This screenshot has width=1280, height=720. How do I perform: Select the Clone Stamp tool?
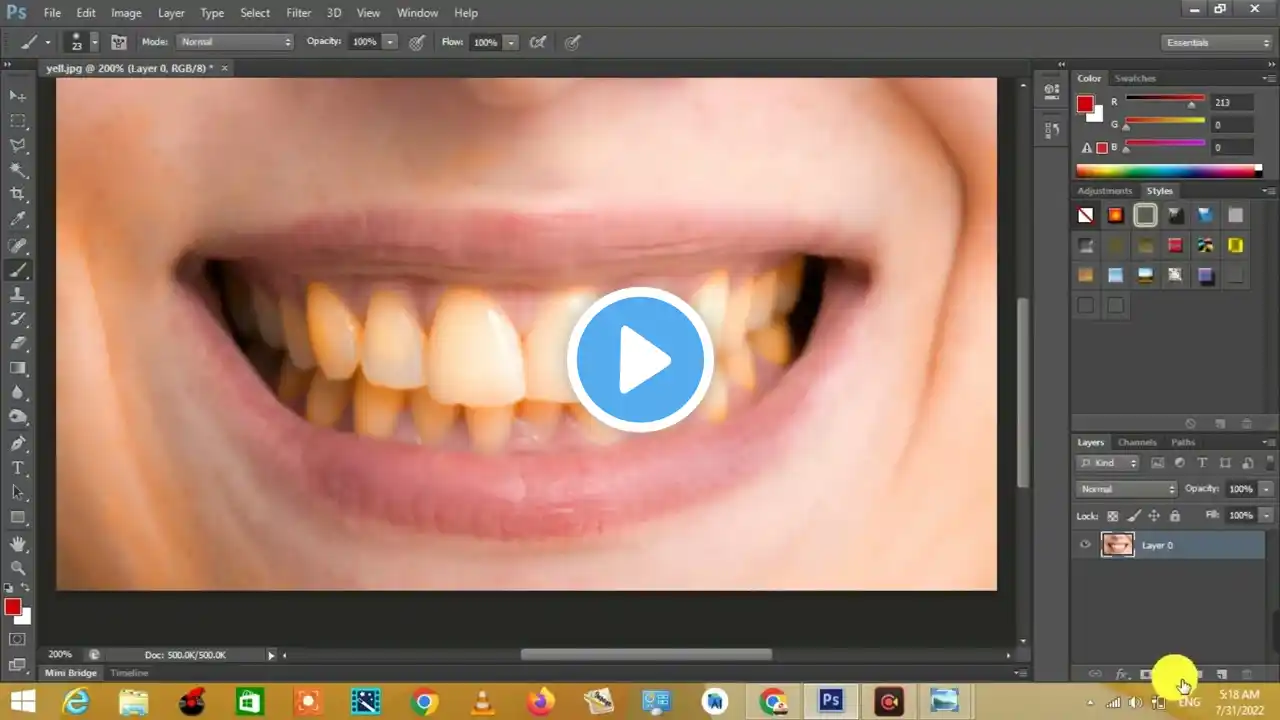pos(18,295)
